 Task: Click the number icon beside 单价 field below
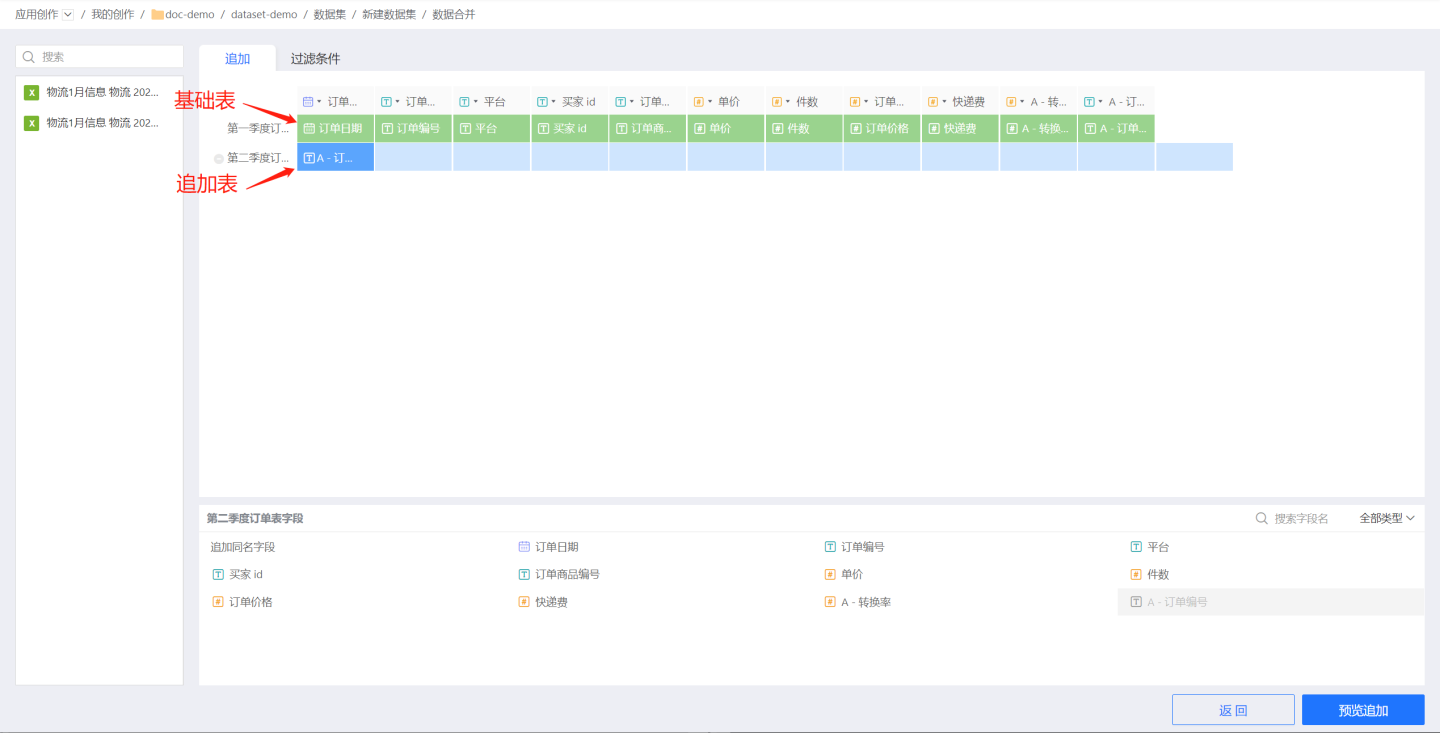(830, 575)
